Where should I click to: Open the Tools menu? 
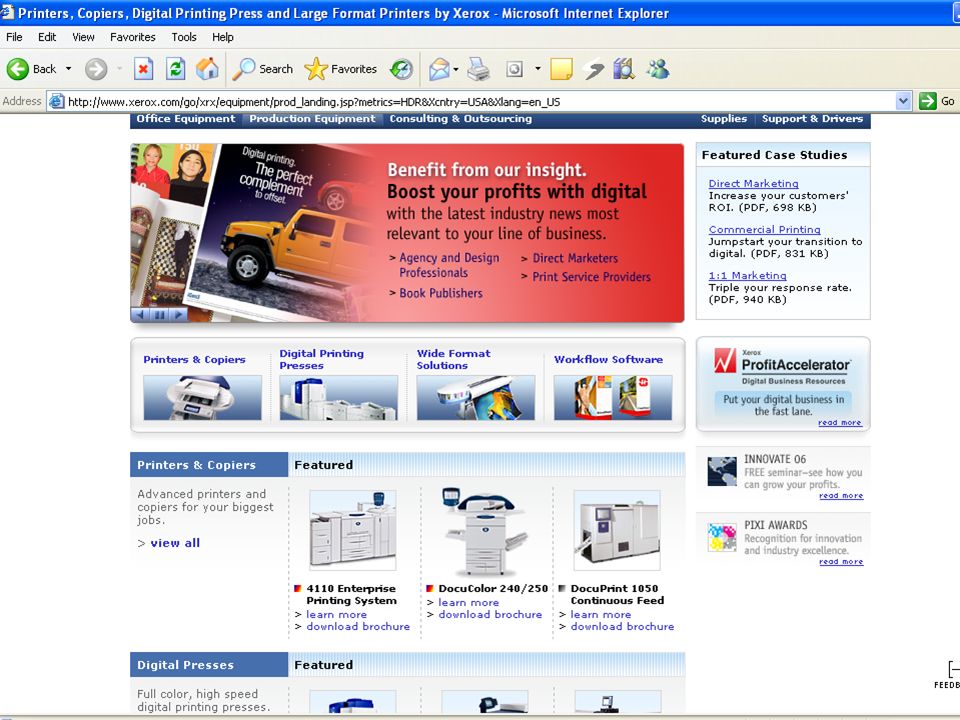click(184, 37)
